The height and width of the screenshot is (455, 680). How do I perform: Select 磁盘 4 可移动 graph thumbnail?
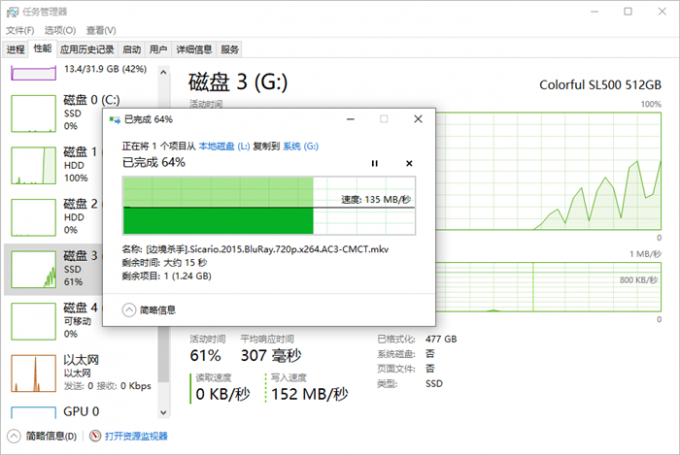click(x=33, y=321)
